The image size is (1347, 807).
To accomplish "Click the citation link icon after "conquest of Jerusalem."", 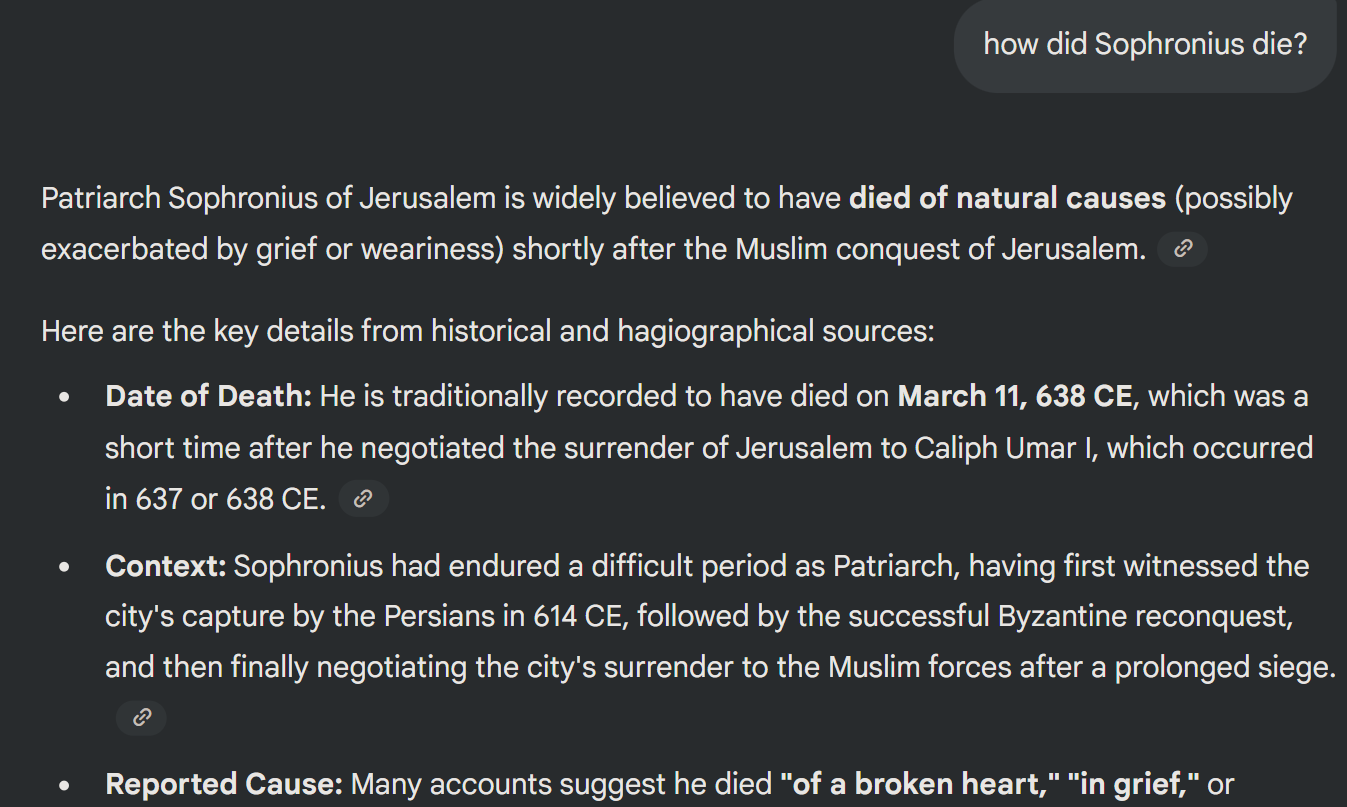I will click(x=1182, y=250).
